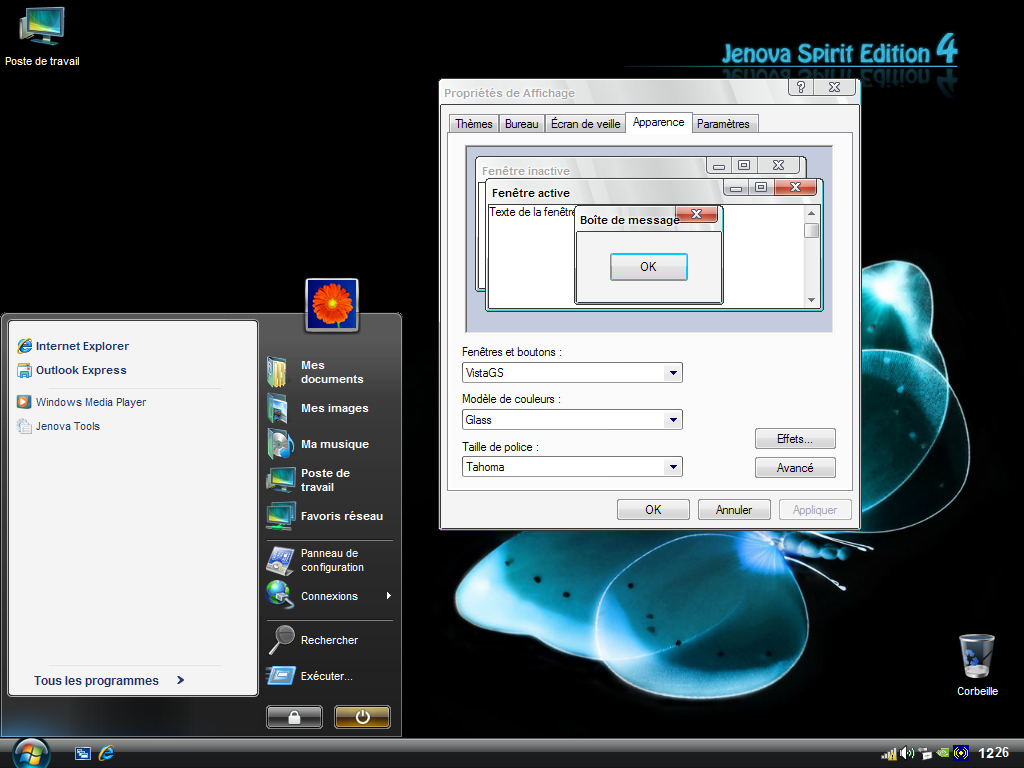The width and height of the screenshot is (1024, 768).
Task: Click the Show Desktop quick launch icon
Action: tap(82, 753)
